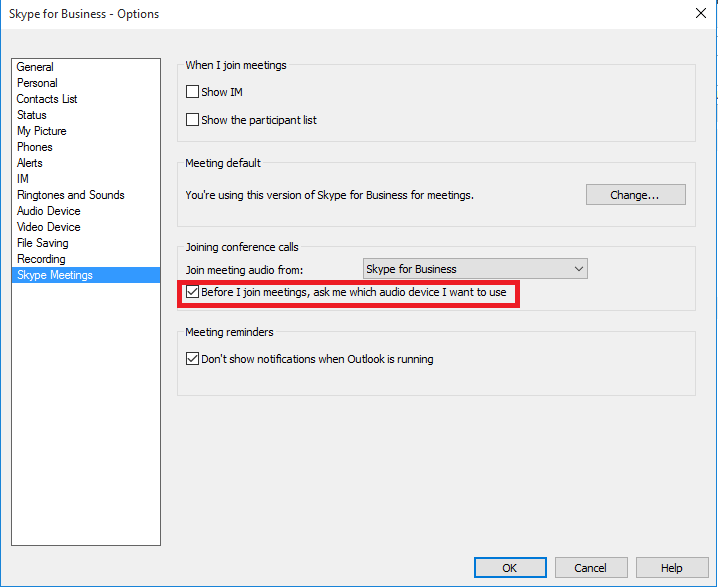Viewport: 718px width, 587px height.
Task: Open Ringtones and Sounds settings
Action: pyautogui.click(x=71, y=195)
